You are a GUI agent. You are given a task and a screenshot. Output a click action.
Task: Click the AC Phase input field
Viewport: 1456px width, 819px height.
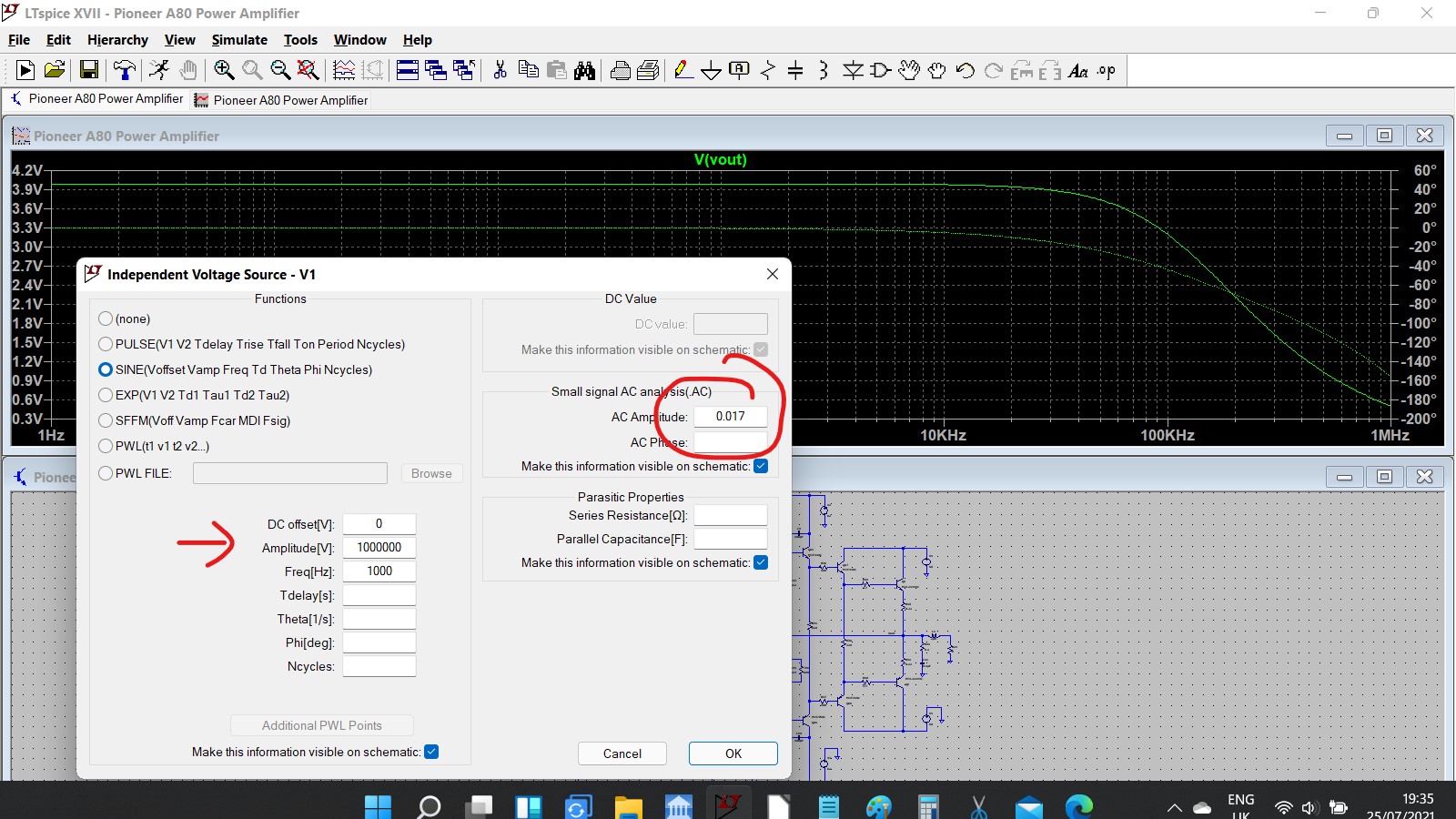click(x=731, y=442)
